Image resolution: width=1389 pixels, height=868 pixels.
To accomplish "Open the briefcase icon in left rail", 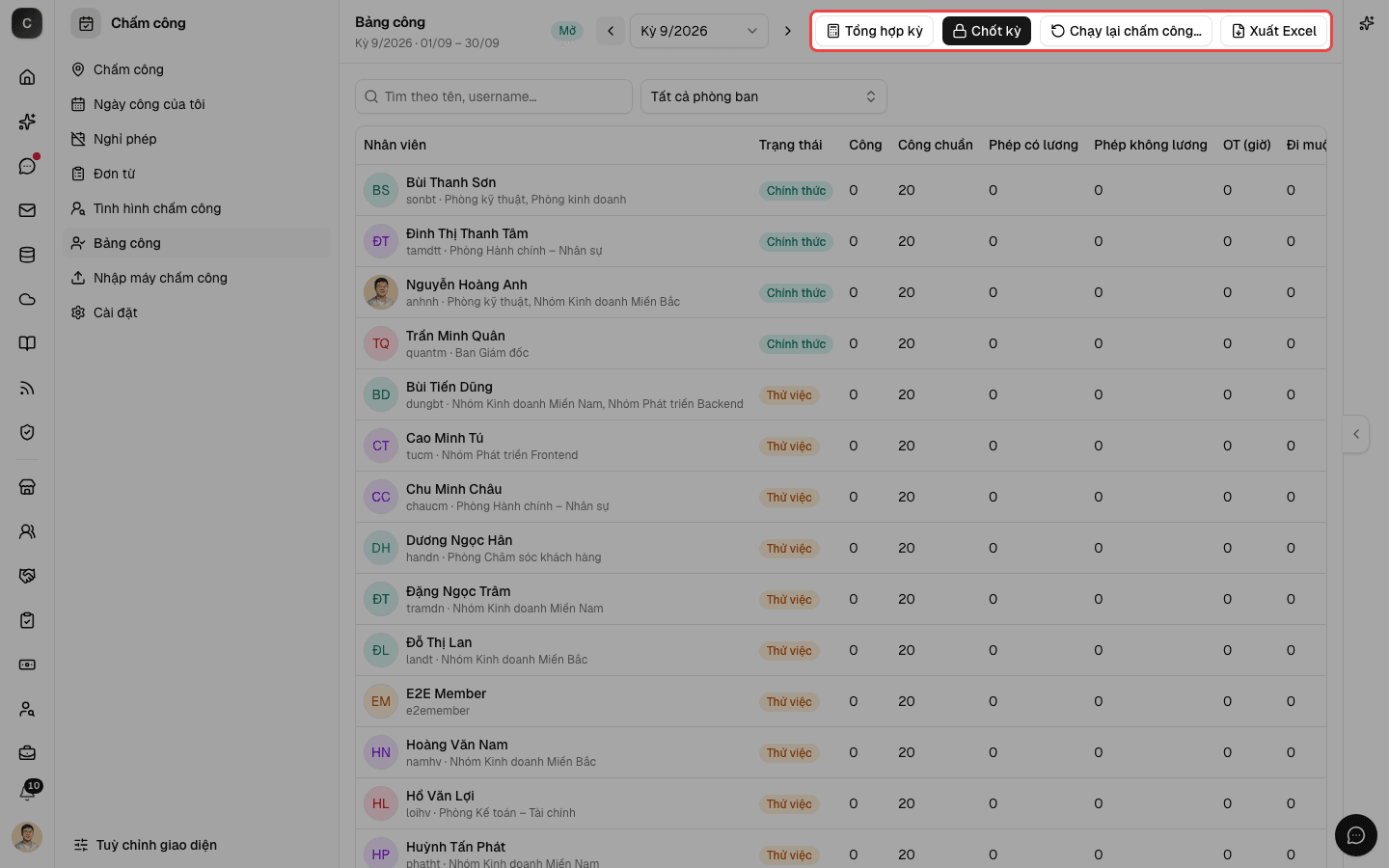I will point(27,752).
